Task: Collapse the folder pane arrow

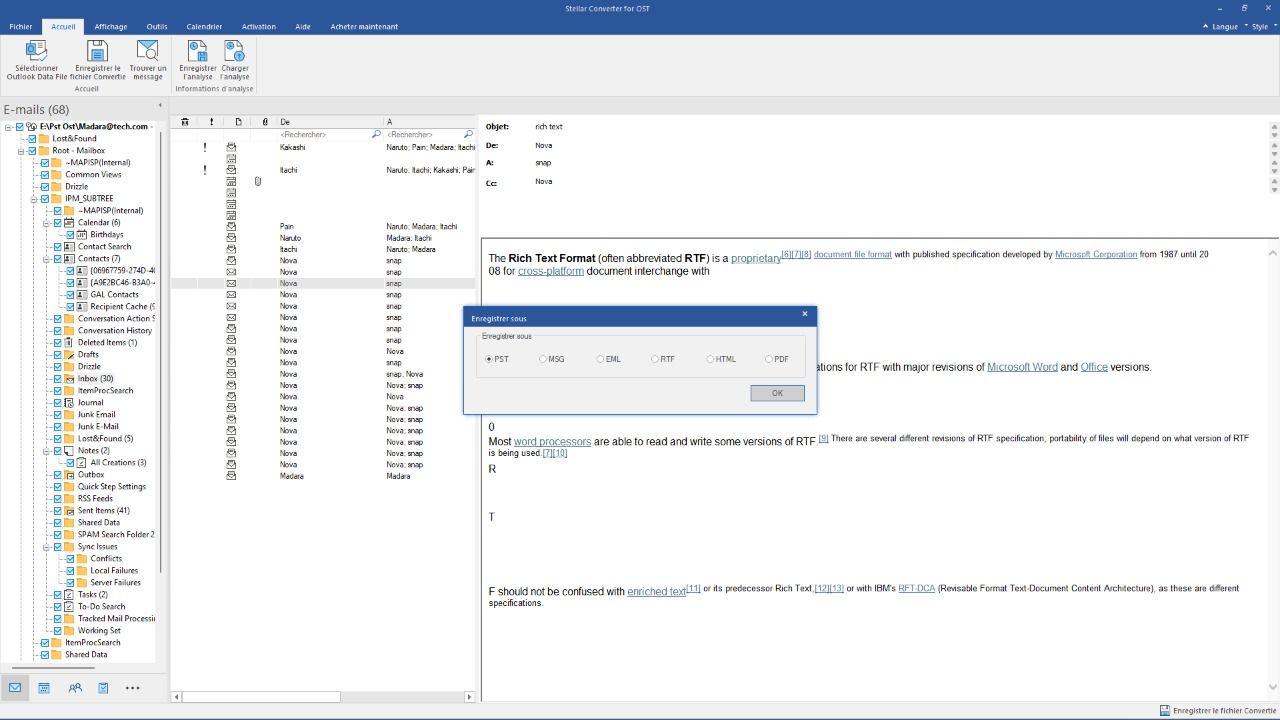Action: tap(160, 106)
